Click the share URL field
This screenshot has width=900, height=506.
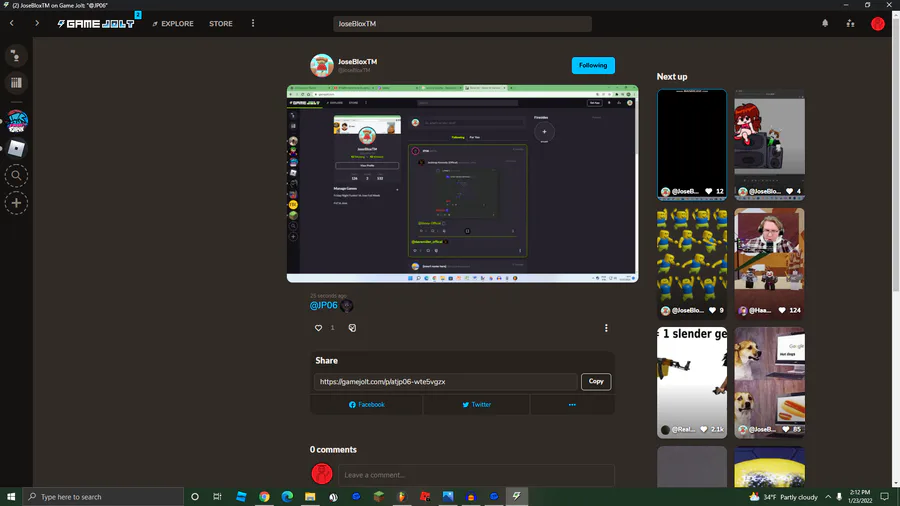(445, 382)
